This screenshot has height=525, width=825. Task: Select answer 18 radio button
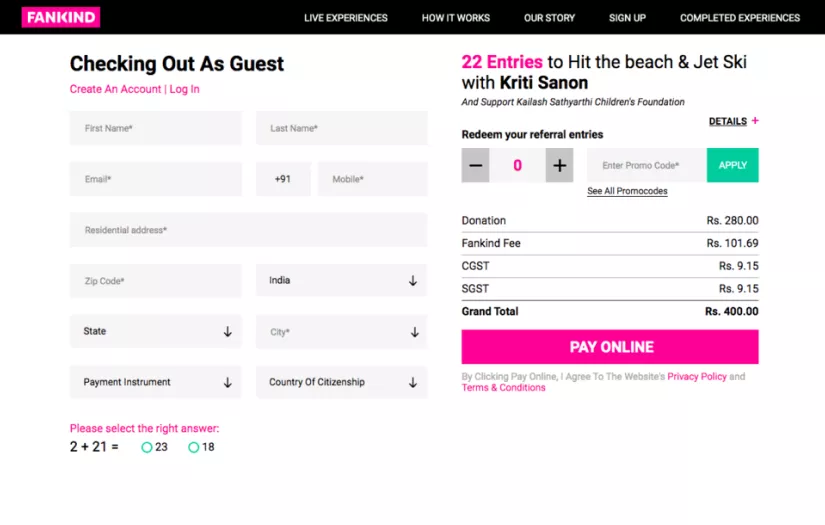click(194, 447)
